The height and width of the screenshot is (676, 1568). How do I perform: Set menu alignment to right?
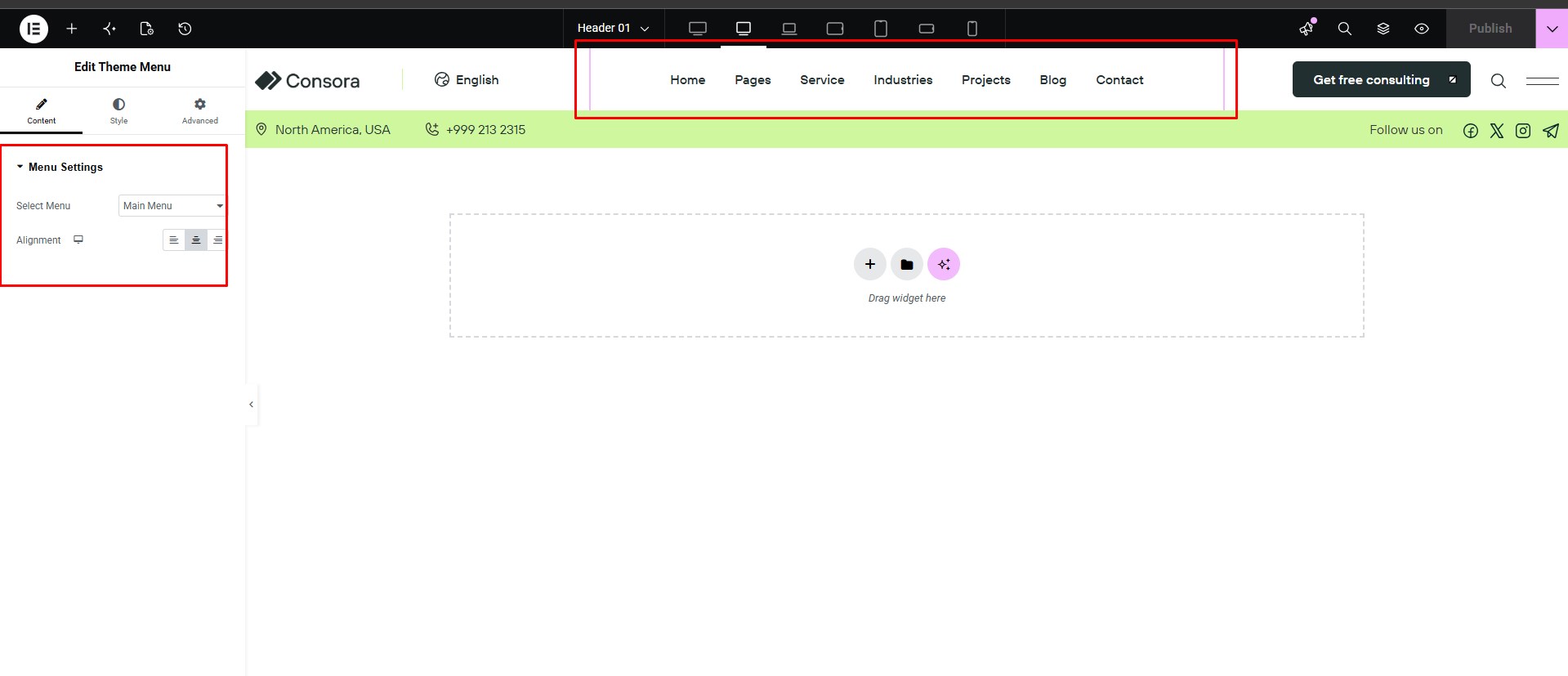tap(217, 240)
